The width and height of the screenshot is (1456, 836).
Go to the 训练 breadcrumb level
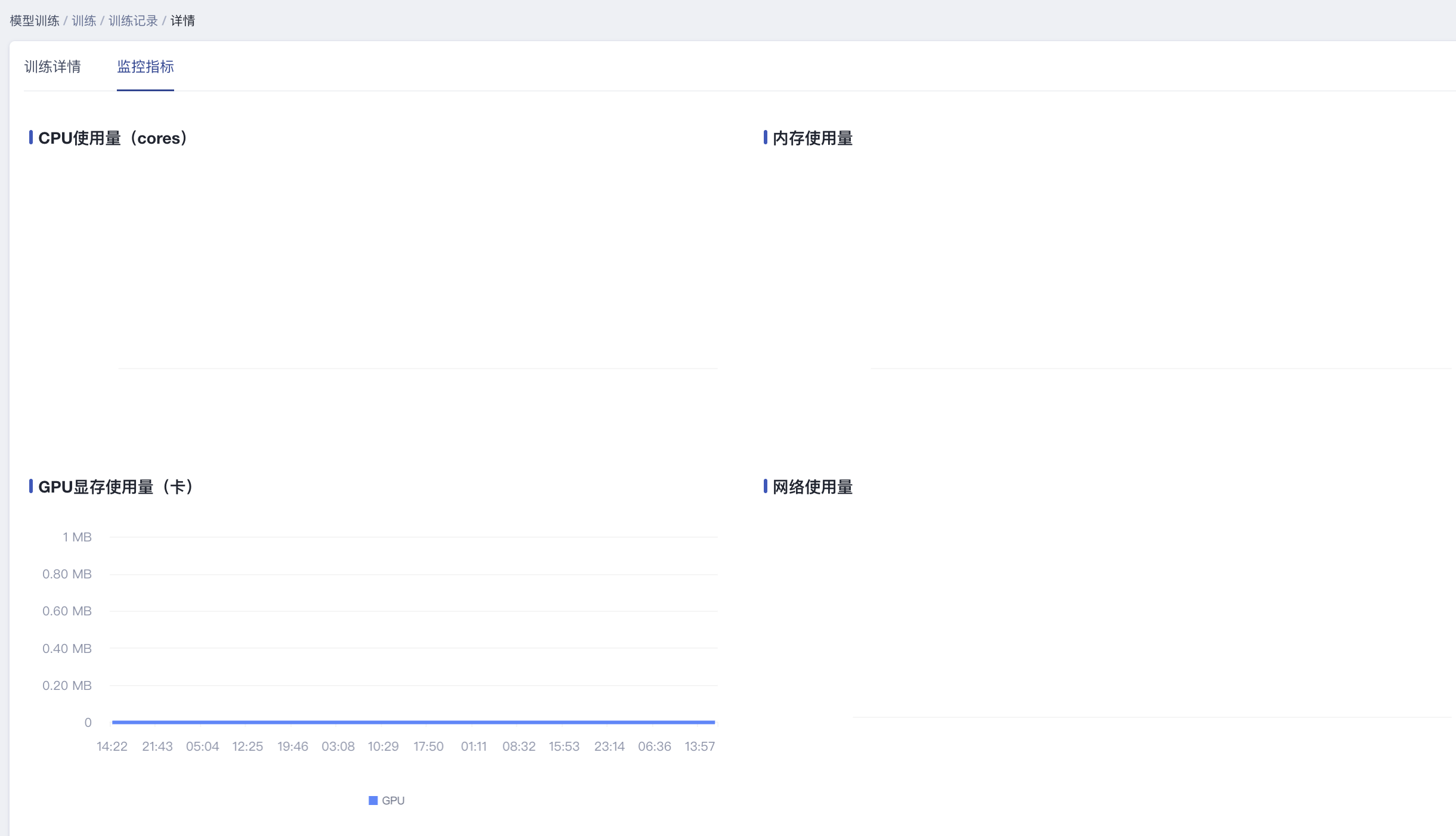tap(83, 21)
